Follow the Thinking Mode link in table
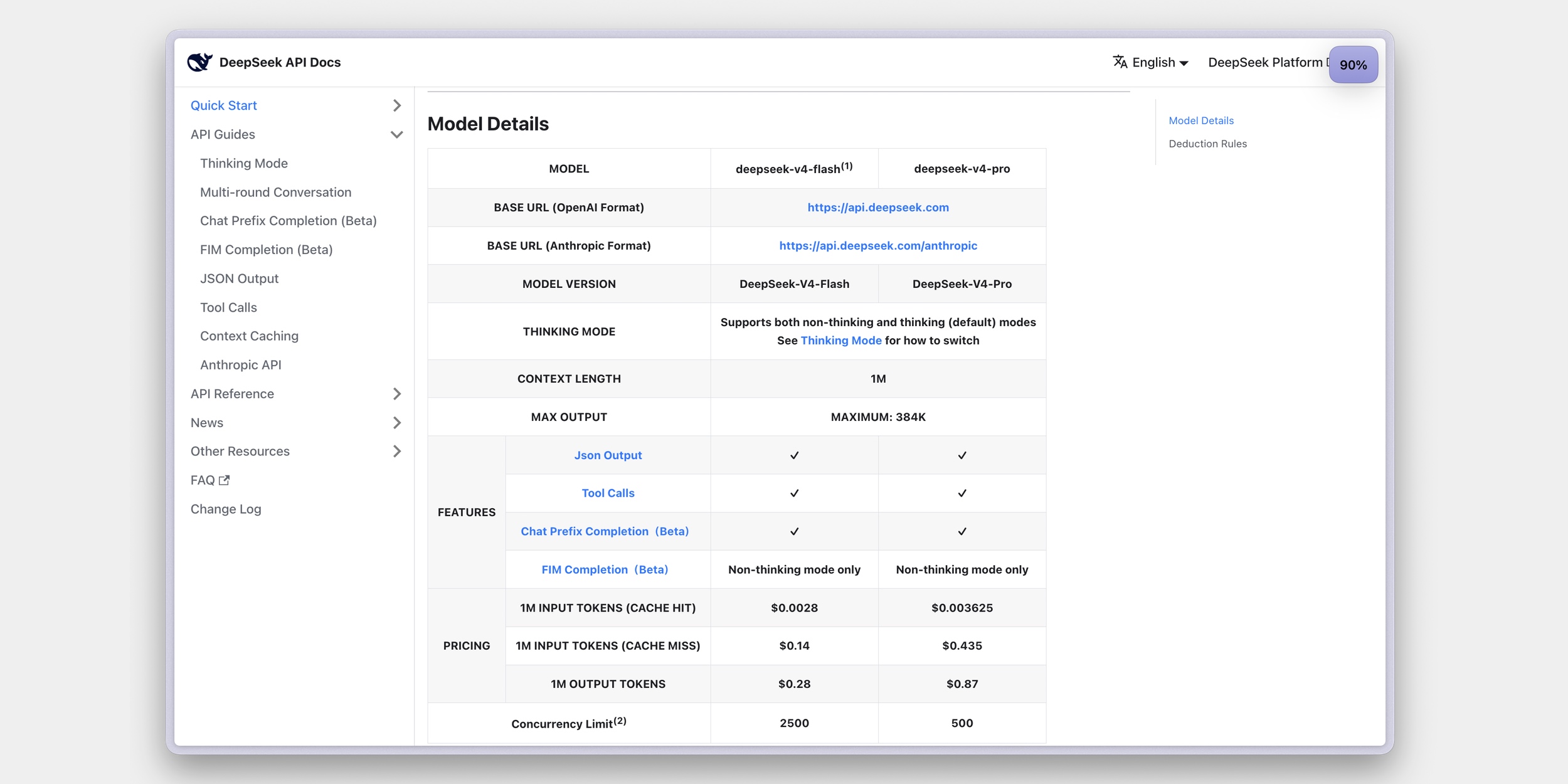1568x784 pixels. [841, 341]
